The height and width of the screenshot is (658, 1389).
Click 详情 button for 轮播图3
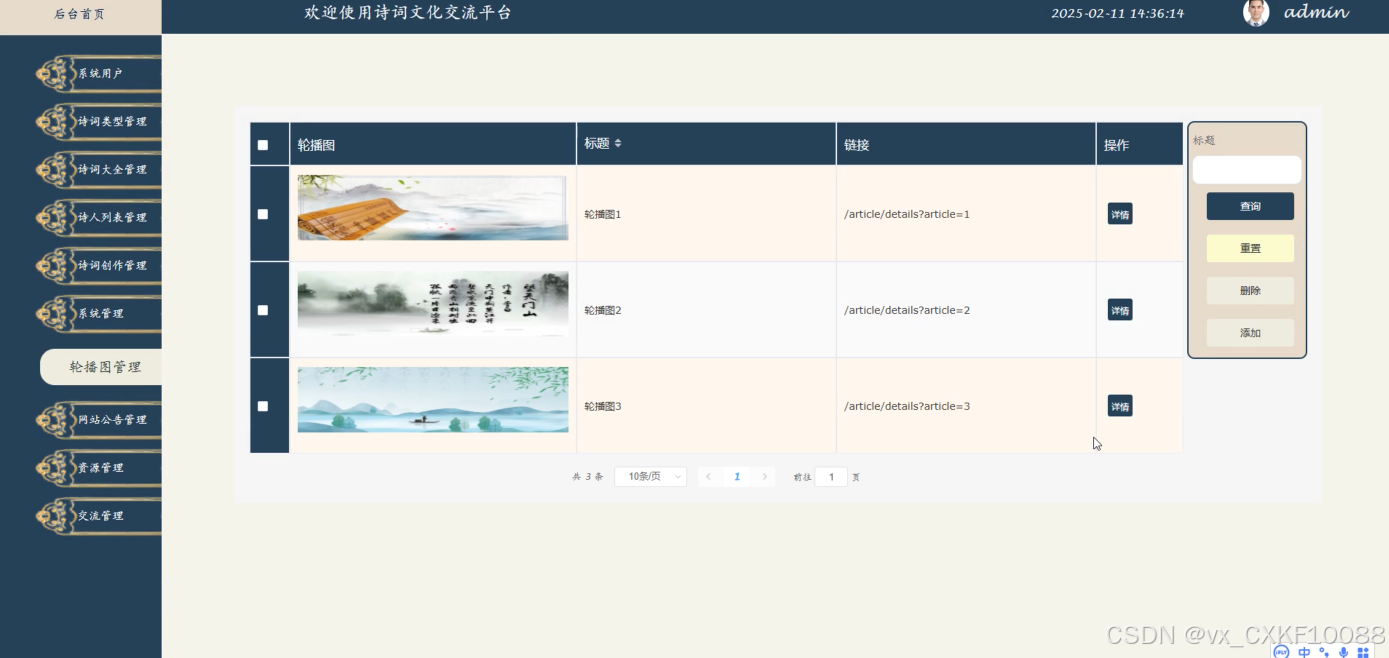(x=1120, y=406)
